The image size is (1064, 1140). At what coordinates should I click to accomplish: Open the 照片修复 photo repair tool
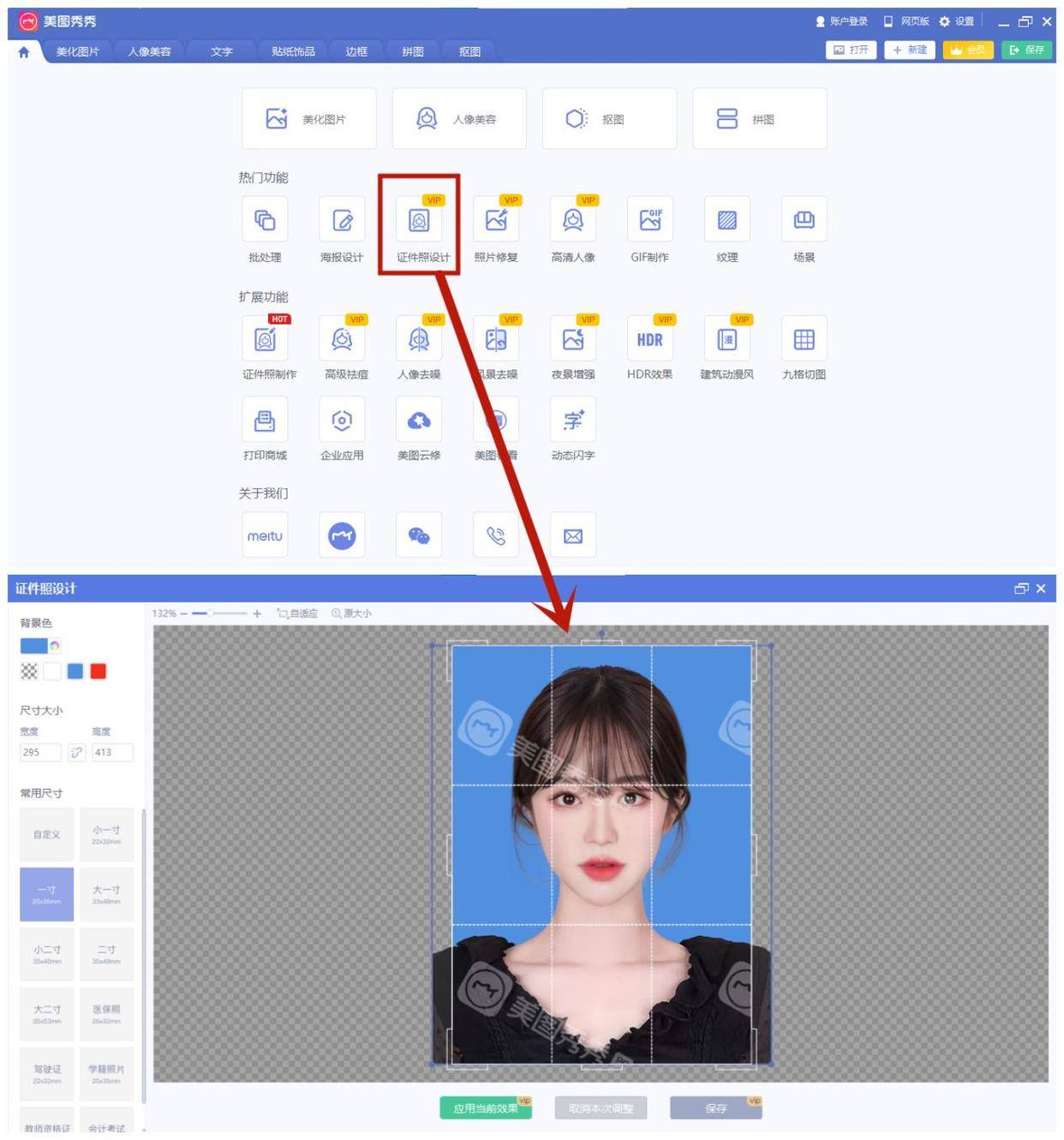pos(496,221)
